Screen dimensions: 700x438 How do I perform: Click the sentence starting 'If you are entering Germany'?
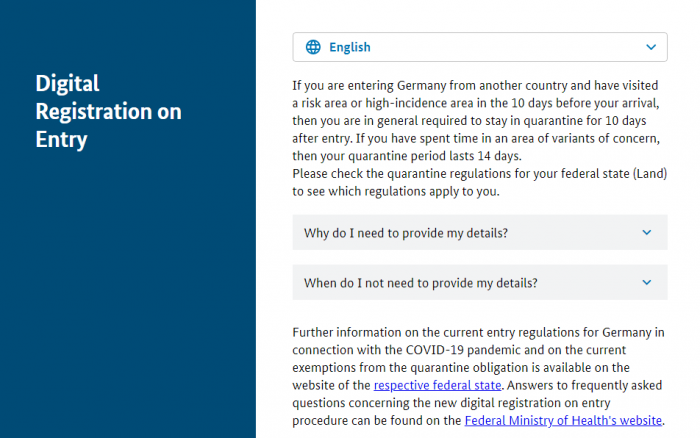pyautogui.click(x=476, y=112)
